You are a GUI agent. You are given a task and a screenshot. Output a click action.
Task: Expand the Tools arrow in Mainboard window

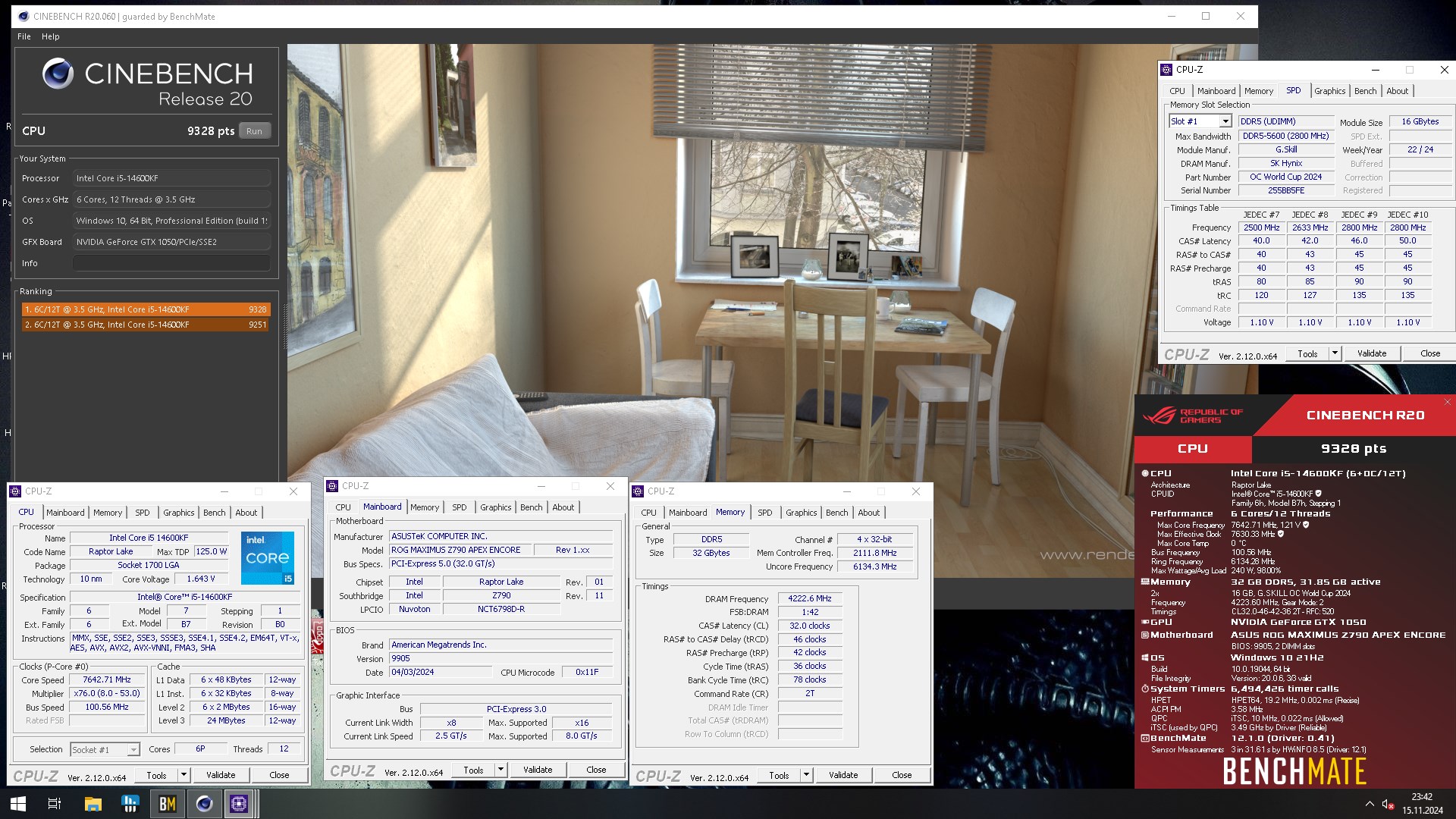pyautogui.click(x=500, y=770)
